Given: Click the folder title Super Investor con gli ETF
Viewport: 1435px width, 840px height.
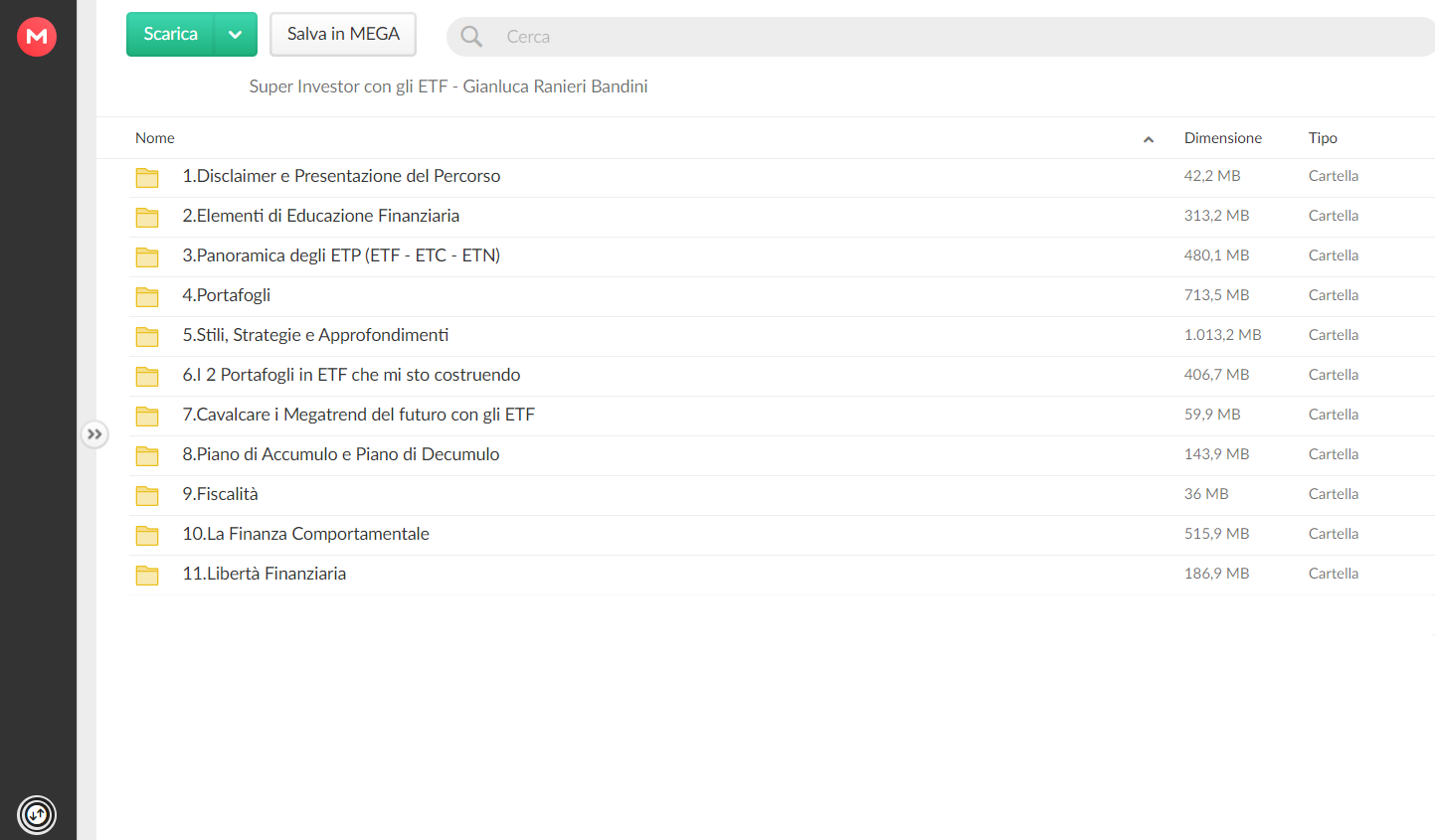Looking at the screenshot, I should tap(448, 86).
